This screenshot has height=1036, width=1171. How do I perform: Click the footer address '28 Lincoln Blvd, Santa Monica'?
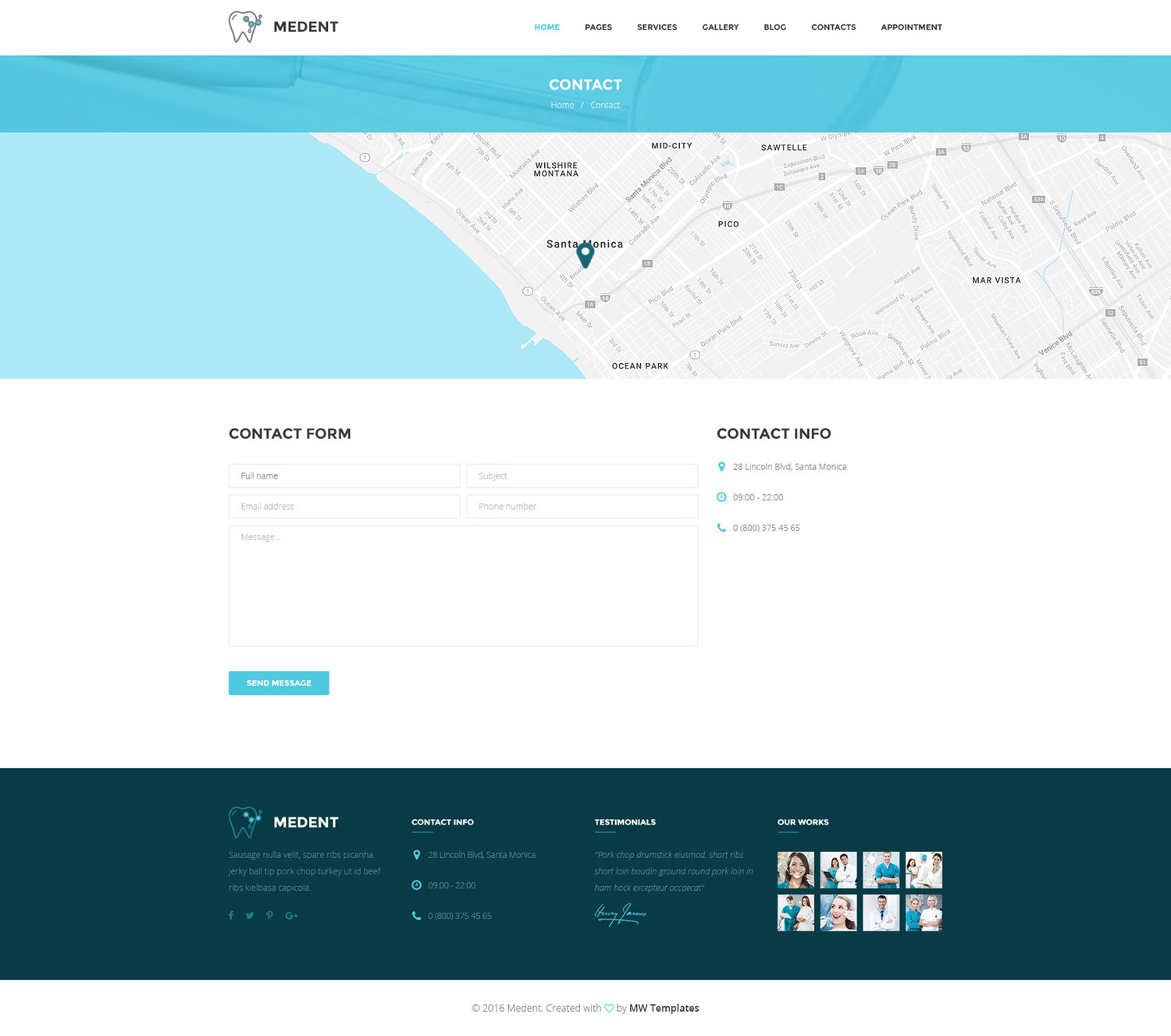click(x=482, y=855)
